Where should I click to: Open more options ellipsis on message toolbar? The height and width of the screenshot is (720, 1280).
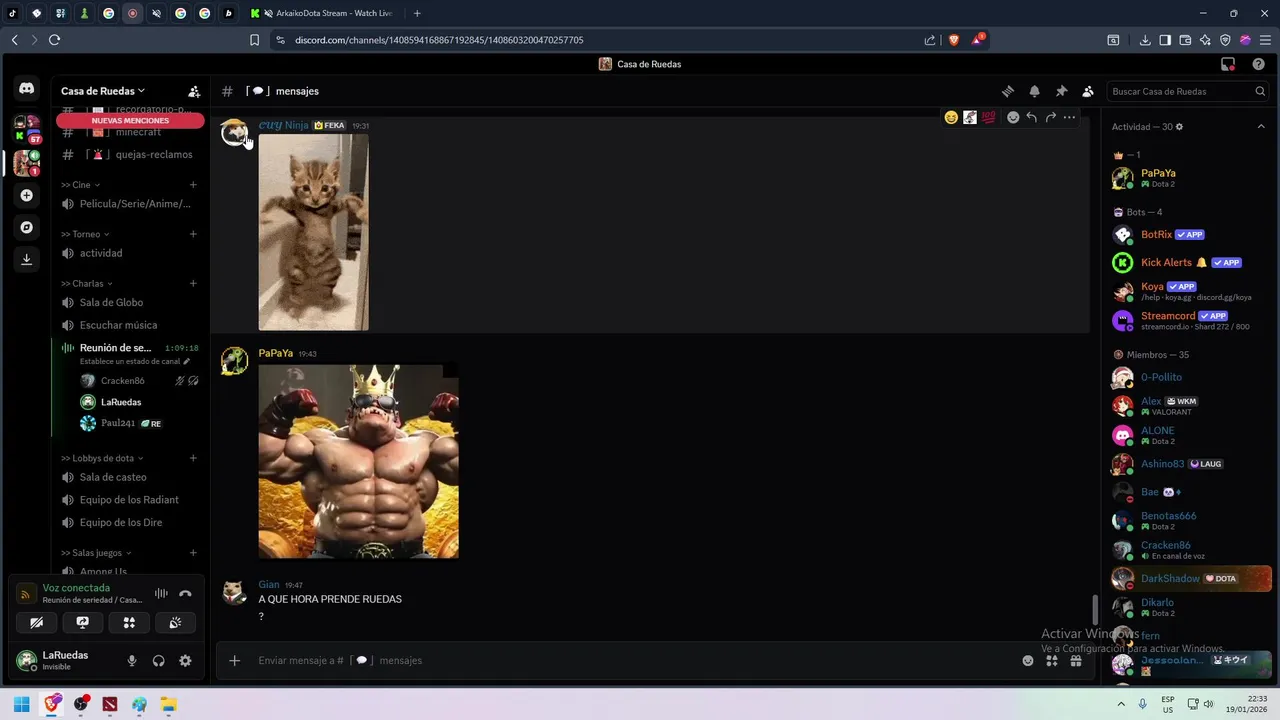(1069, 117)
